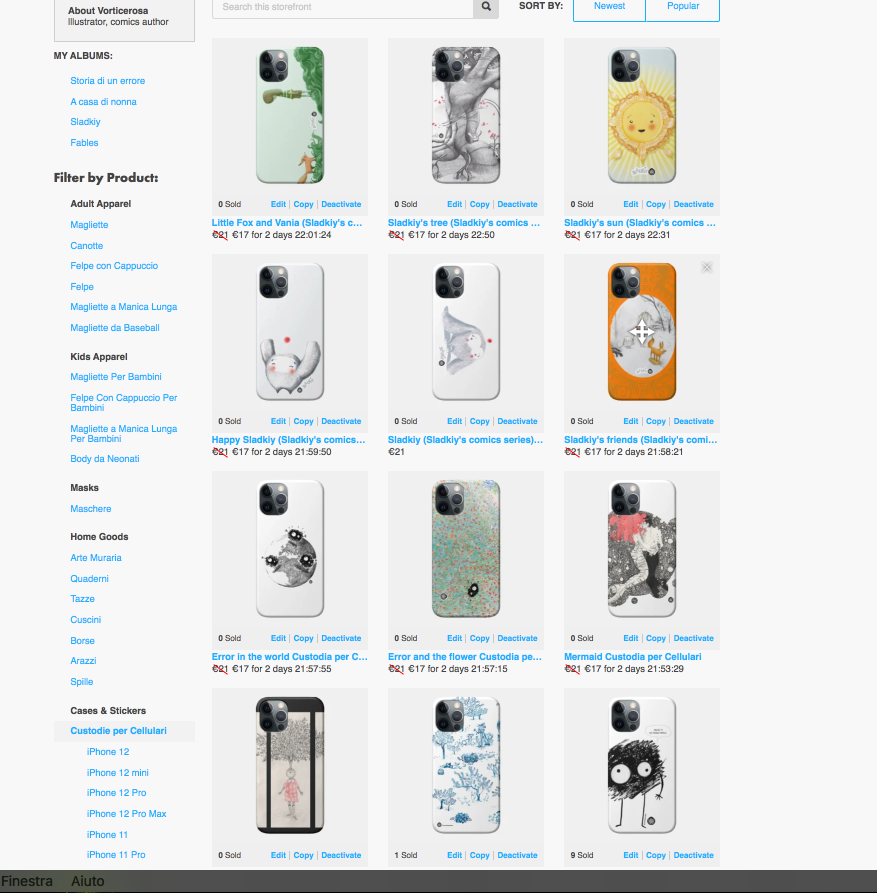Sort storefront by Newest
The height and width of the screenshot is (893, 877).
click(x=609, y=7)
